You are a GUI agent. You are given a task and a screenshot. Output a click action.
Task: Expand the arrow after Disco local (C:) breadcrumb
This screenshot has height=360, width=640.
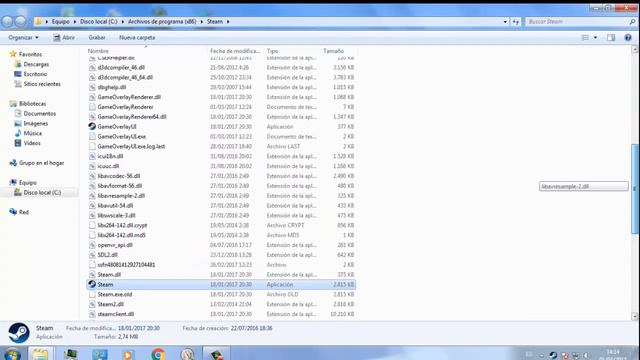point(122,22)
